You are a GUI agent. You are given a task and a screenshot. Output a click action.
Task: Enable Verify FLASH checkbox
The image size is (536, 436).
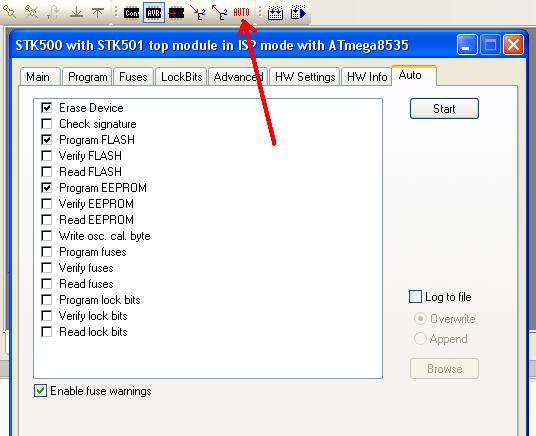(46, 156)
